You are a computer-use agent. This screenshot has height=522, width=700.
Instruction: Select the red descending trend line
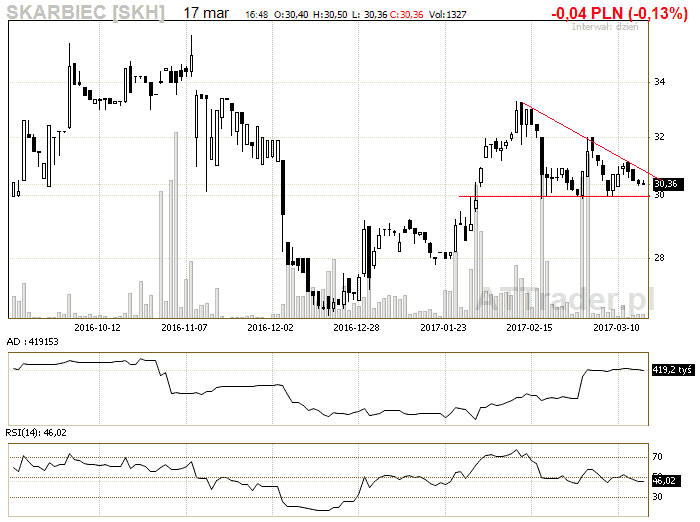coord(580,135)
